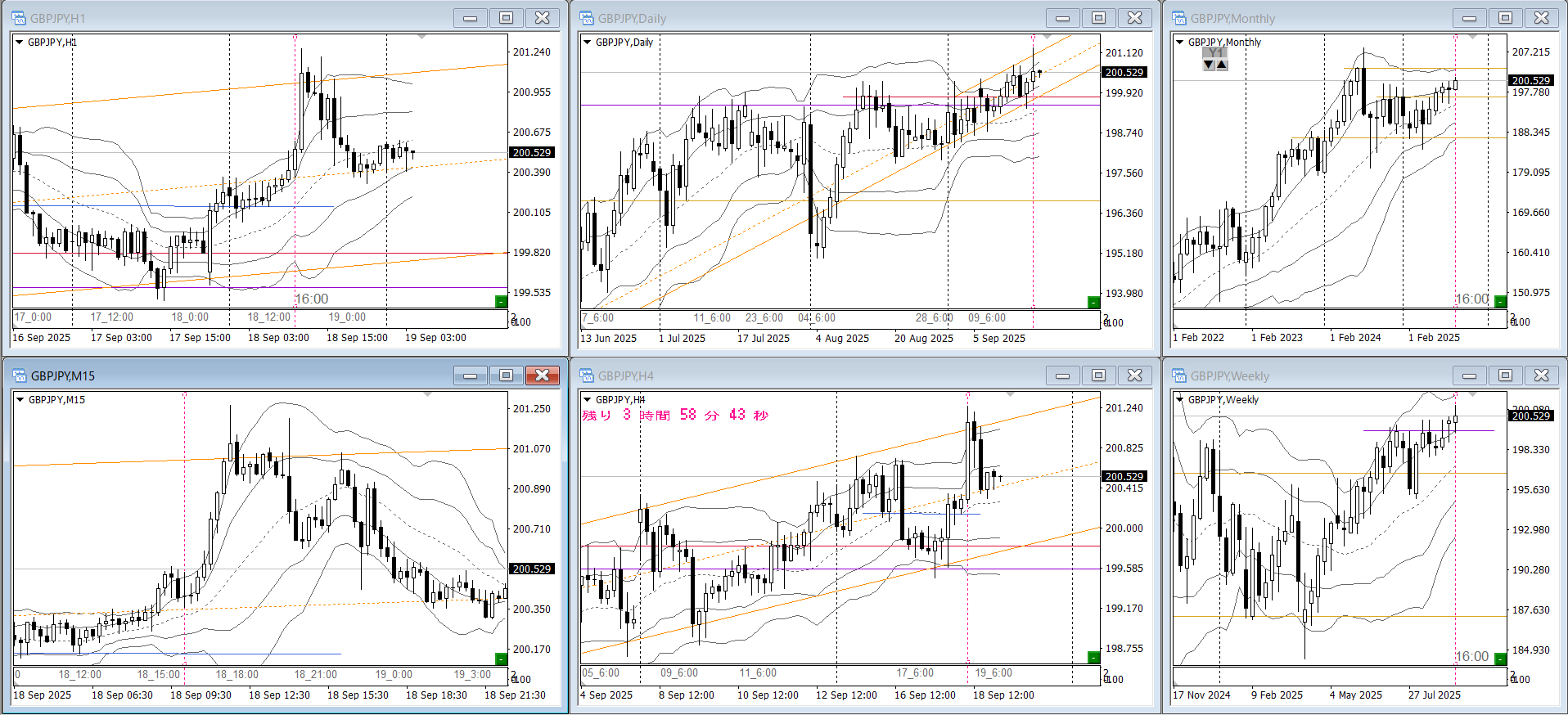Click the Y1 button on Monthly chart
The image size is (1568, 715).
pos(1215,53)
